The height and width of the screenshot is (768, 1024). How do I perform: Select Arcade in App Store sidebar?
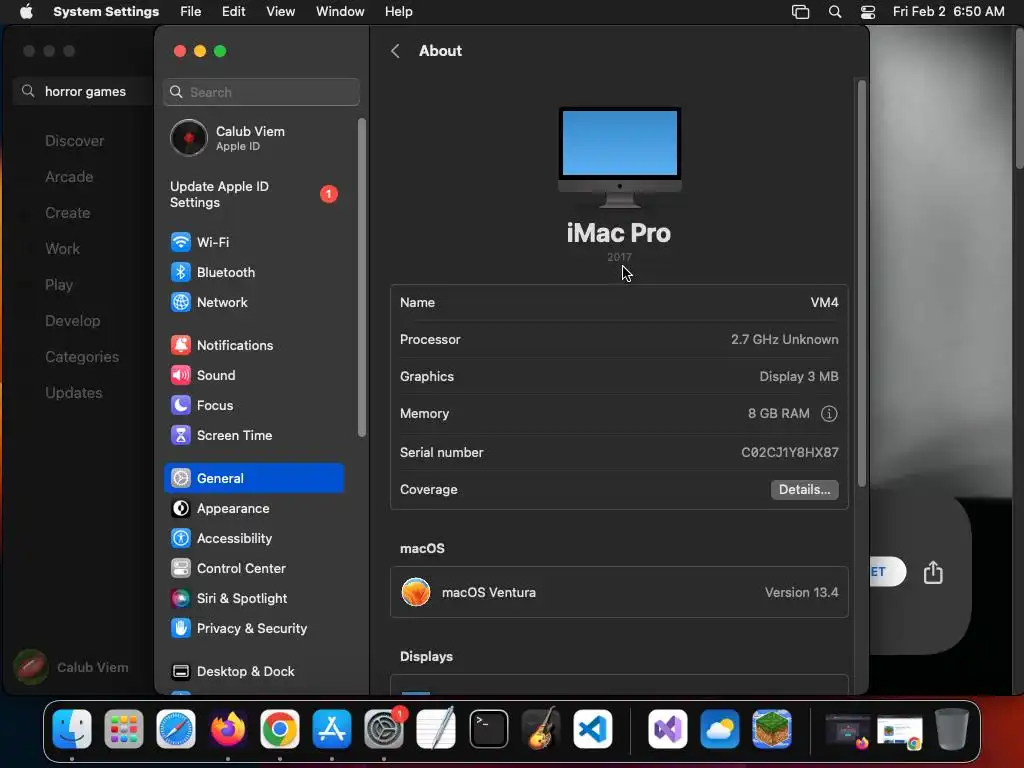pyautogui.click(x=69, y=177)
